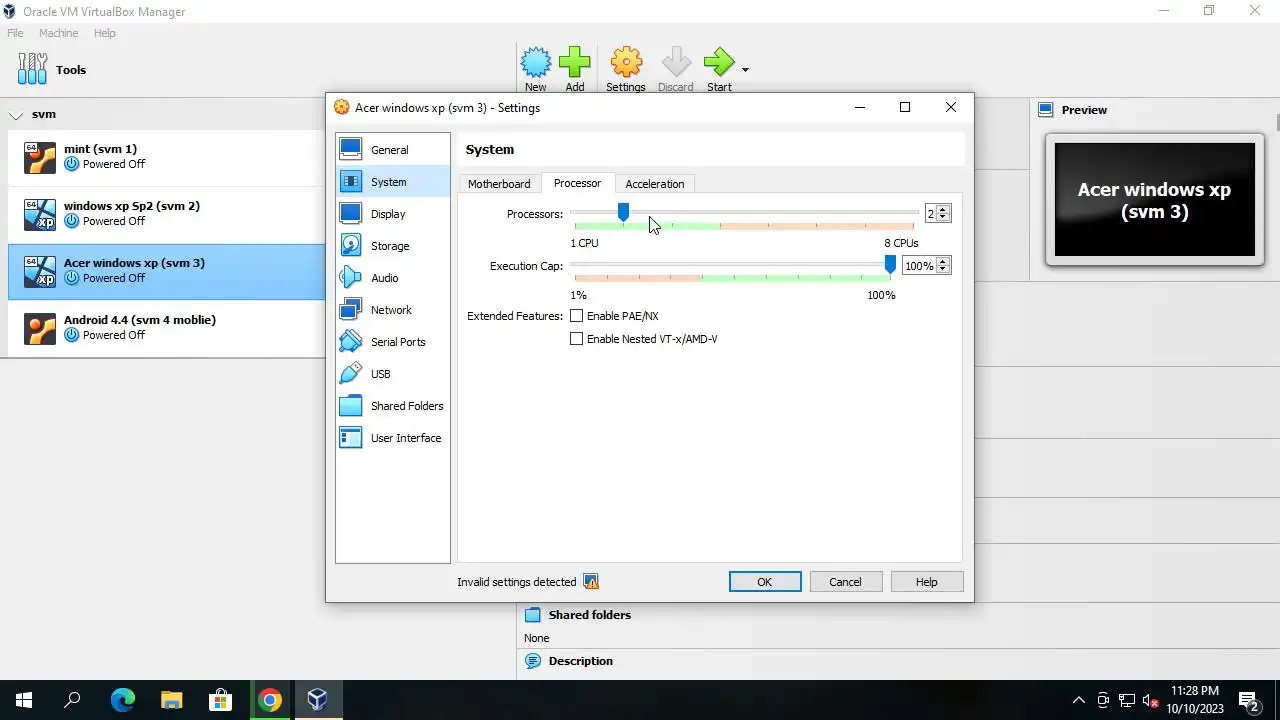The width and height of the screenshot is (1280, 720).
Task: Open USB settings category
Action: pyautogui.click(x=392, y=374)
